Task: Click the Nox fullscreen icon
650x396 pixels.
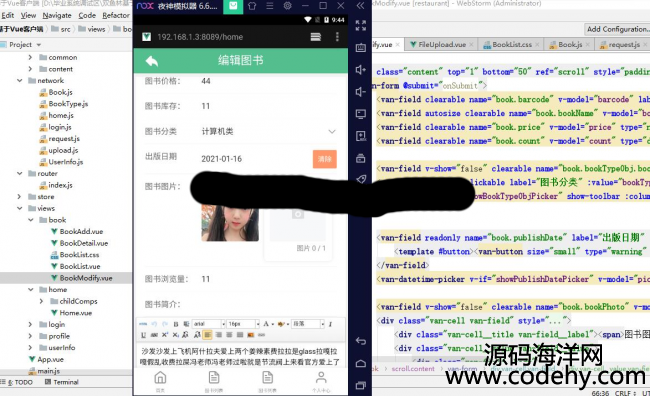Action: pyautogui.click(x=360, y=26)
